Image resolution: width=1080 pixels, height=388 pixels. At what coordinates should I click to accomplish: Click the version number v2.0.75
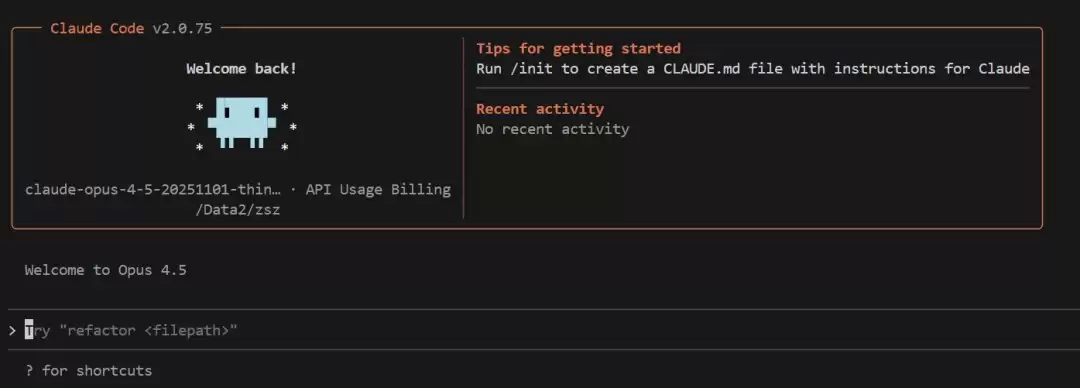[x=183, y=28]
